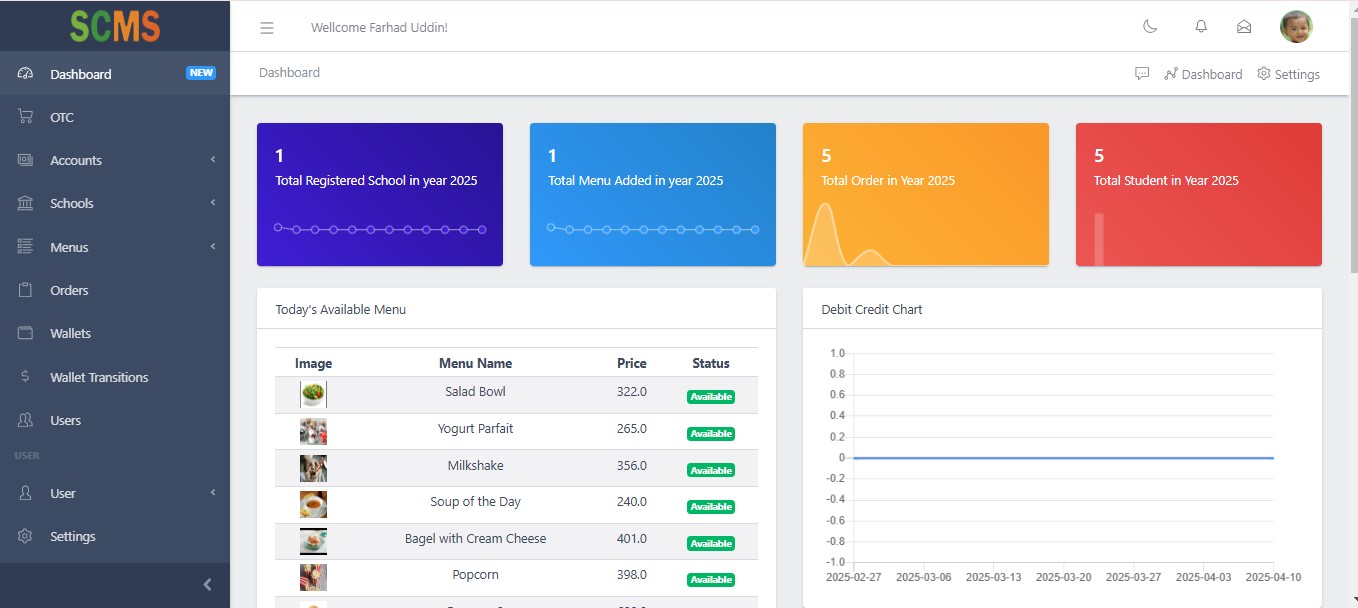Screen dimensions: 1358x608
Task: Expand the Schools submenu chevron
Action: point(213,203)
